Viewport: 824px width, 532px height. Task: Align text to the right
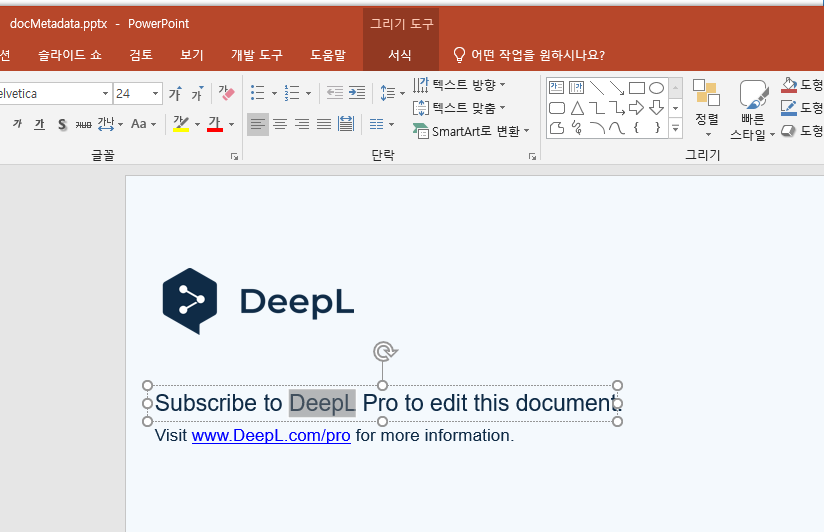coord(302,125)
